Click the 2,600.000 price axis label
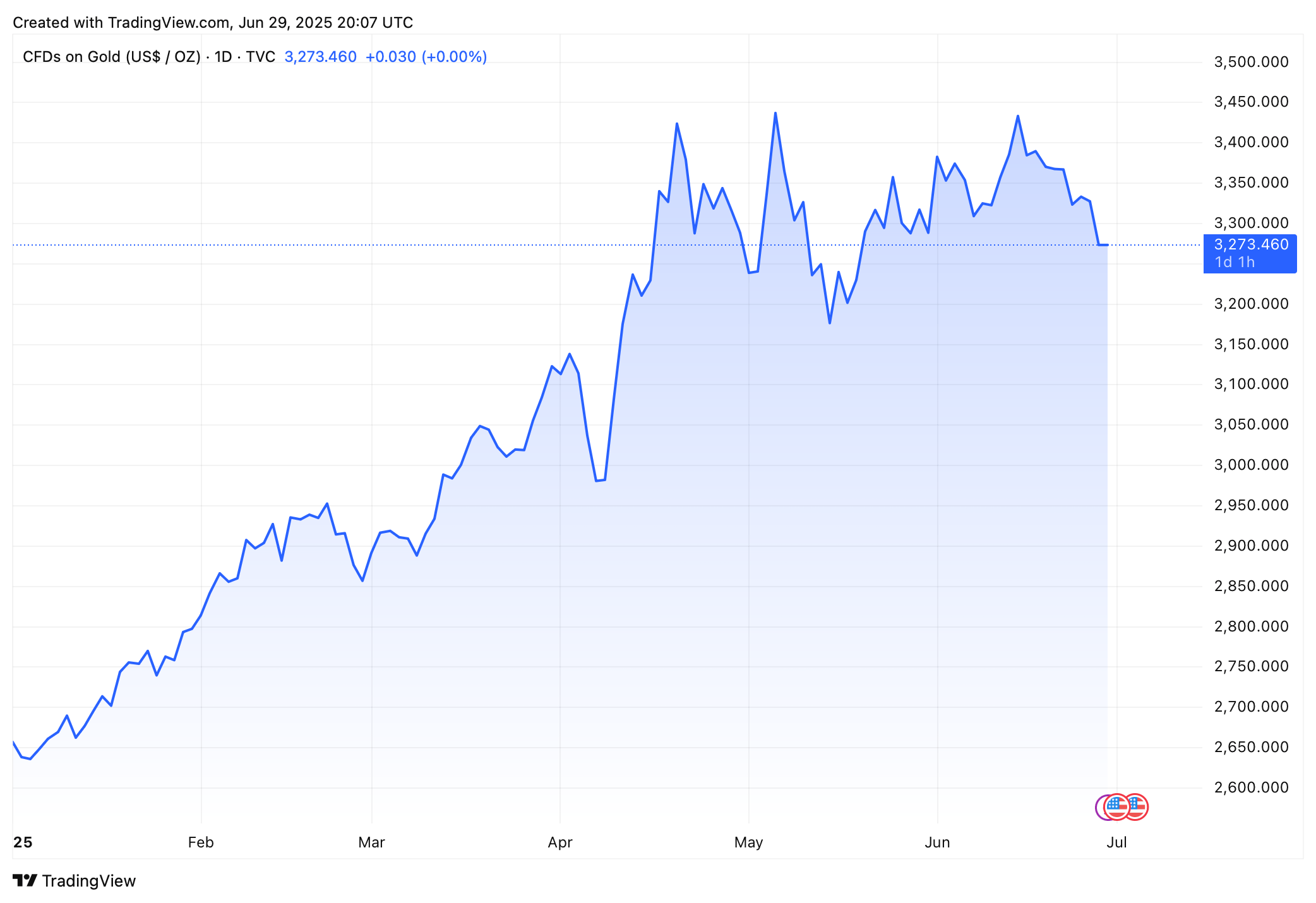Viewport: 1316px width, 903px height. (x=1251, y=787)
